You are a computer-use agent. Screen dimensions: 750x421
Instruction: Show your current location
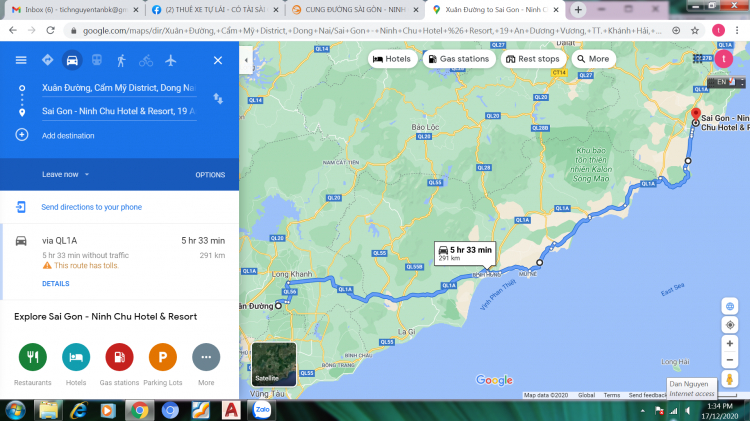pos(730,325)
